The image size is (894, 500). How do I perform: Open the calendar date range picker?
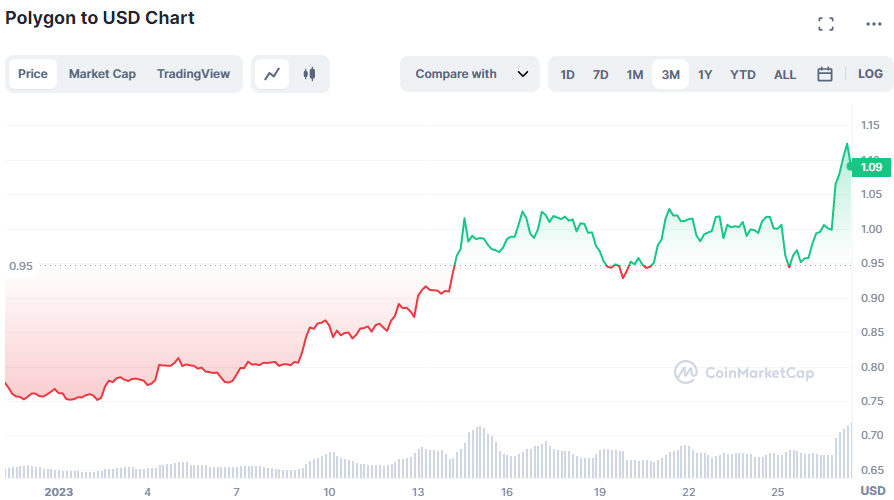[x=825, y=74]
